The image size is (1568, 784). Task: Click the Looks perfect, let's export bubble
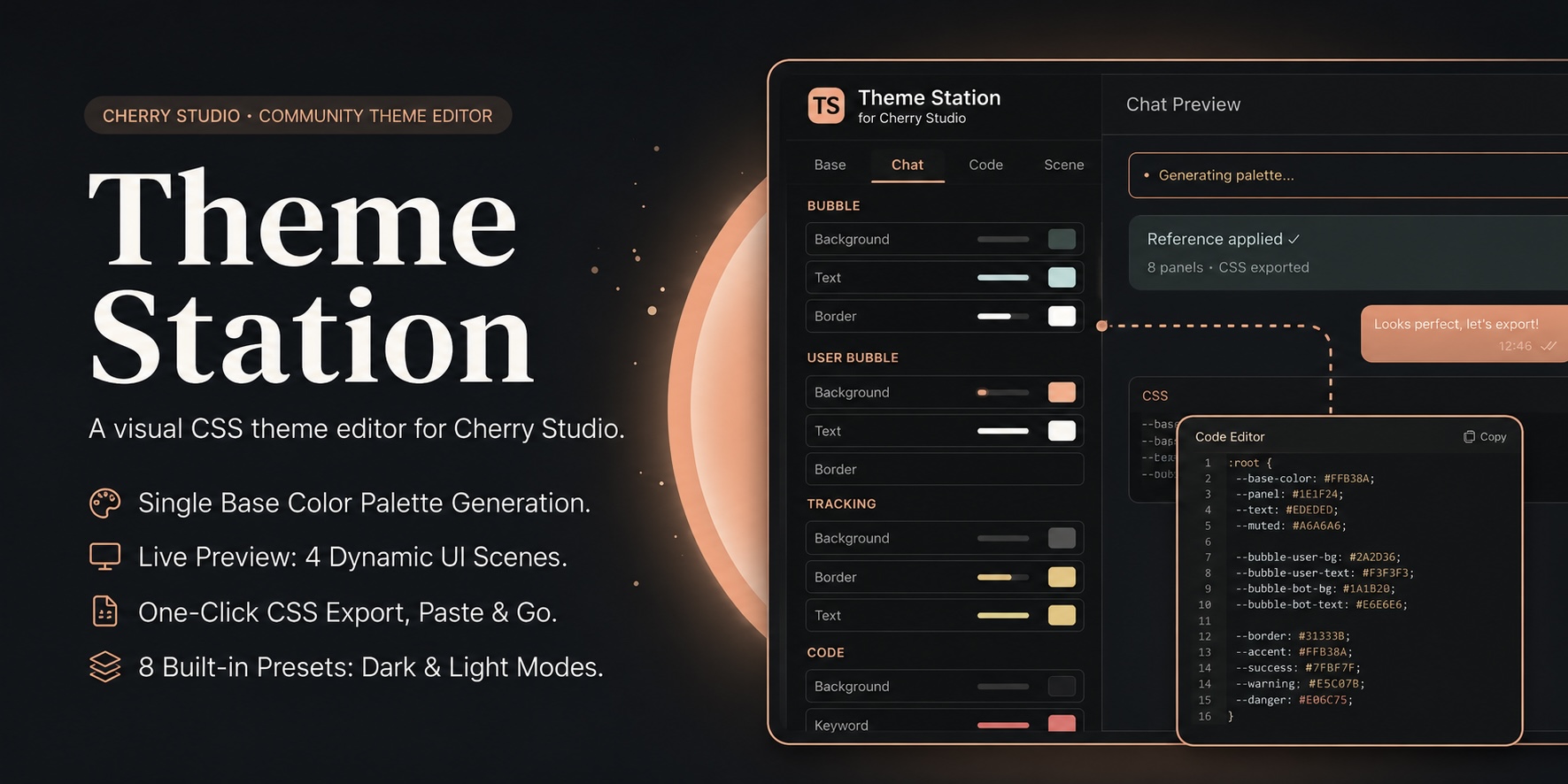pos(1464,334)
